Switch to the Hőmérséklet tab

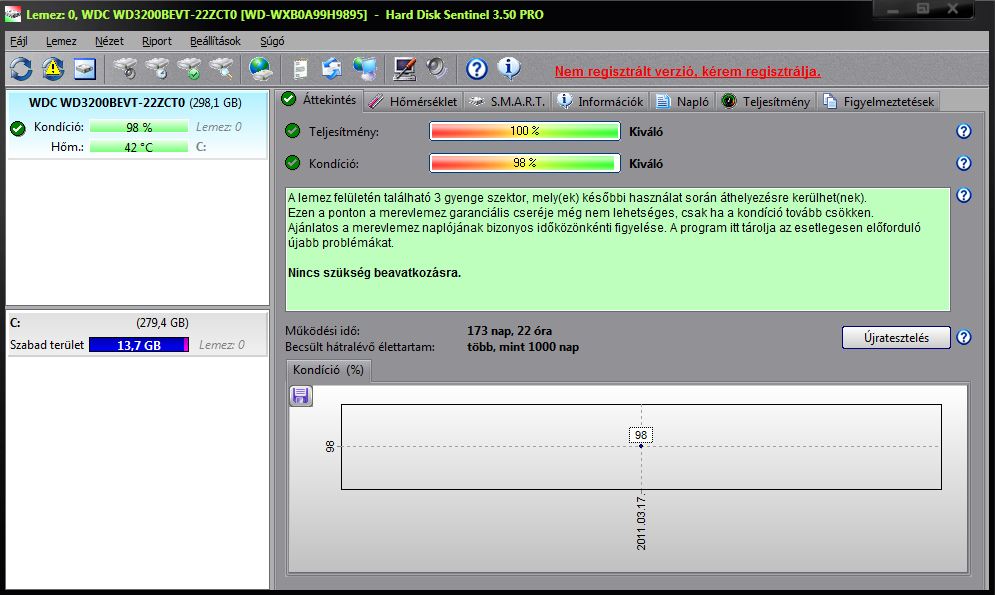(x=413, y=101)
